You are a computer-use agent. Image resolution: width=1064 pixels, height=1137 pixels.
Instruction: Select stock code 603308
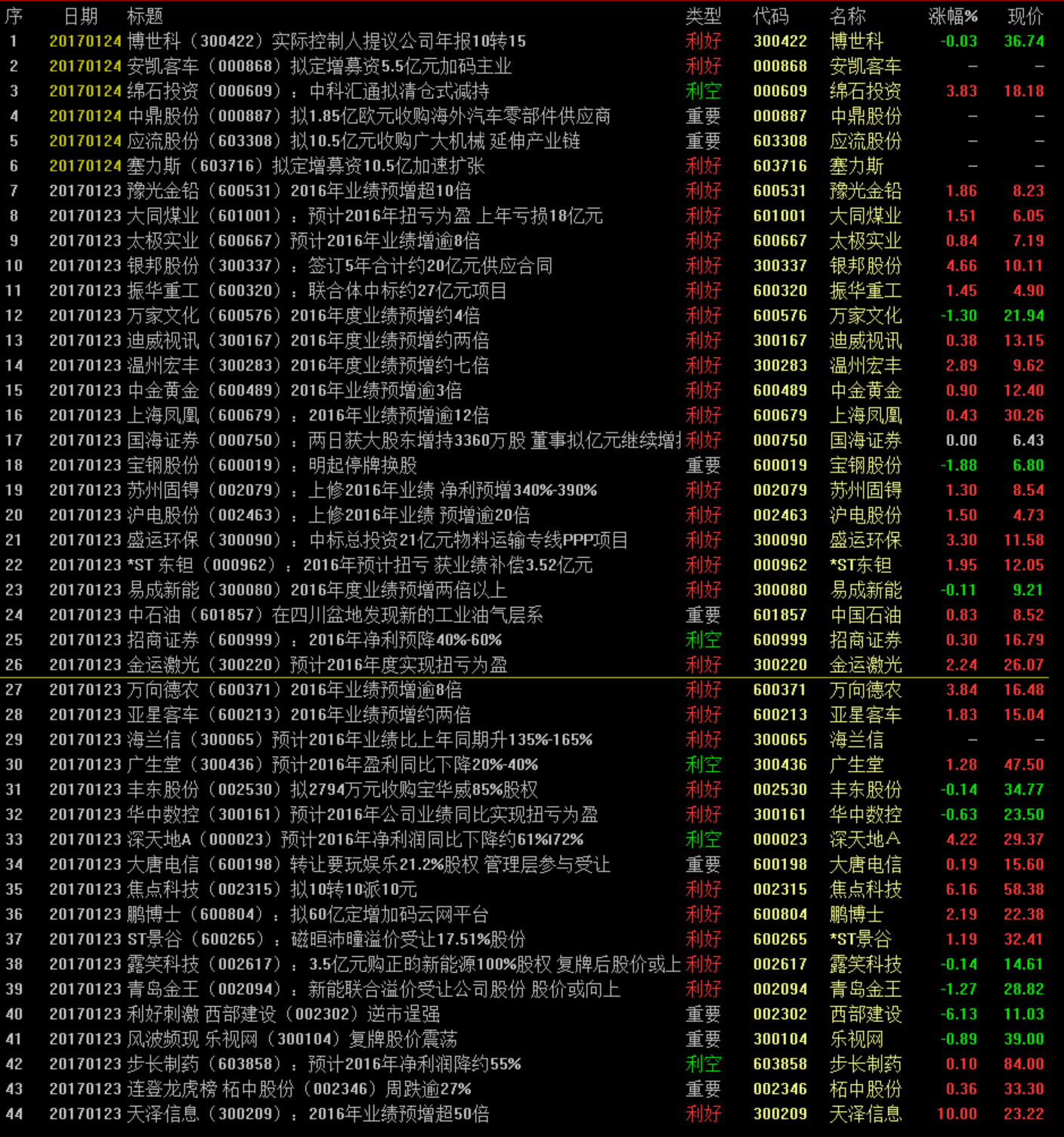click(780, 141)
